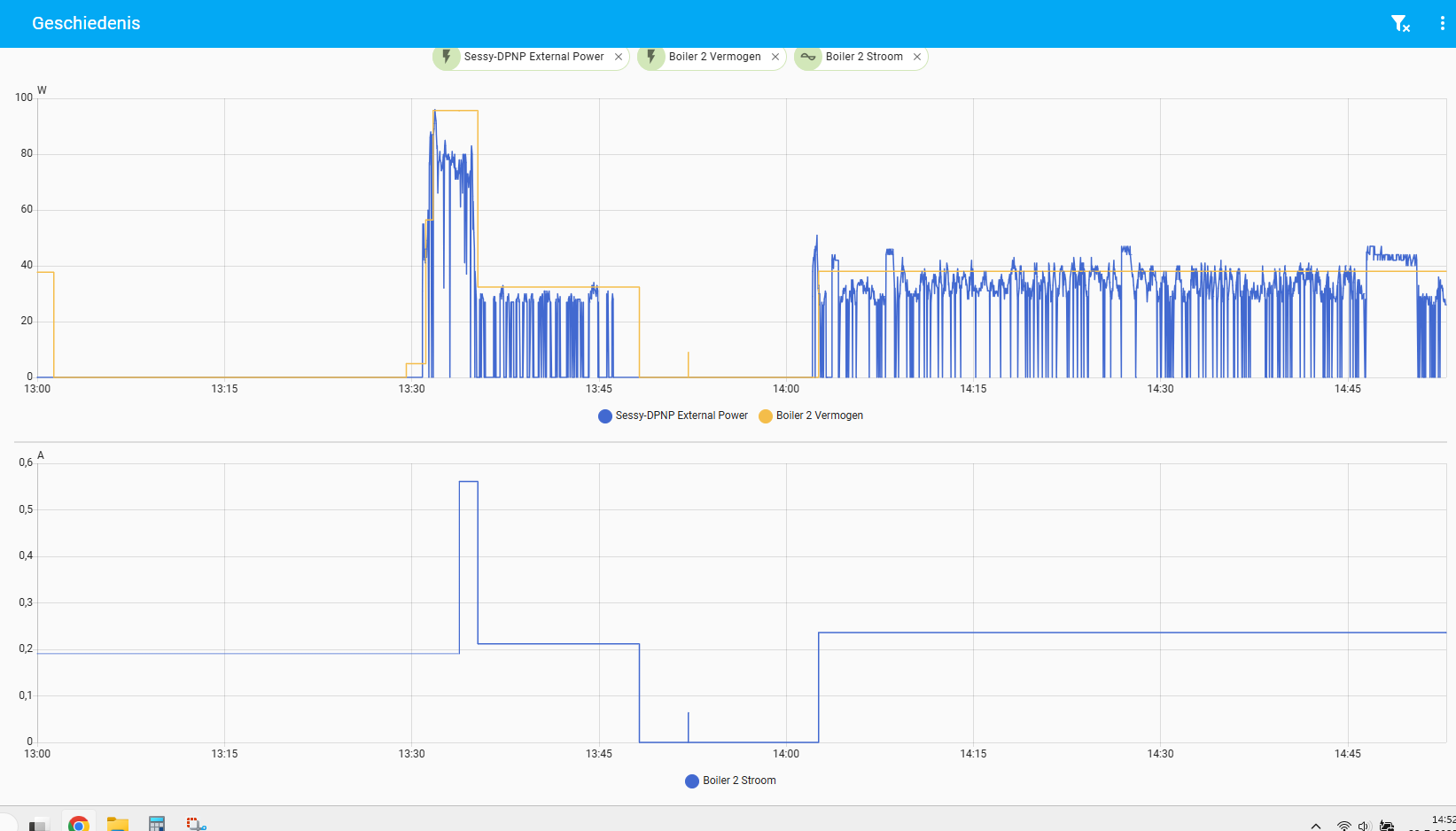Show hidden system tray icons
Image resolution: width=1456 pixels, height=831 pixels.
click(1316, 826)
